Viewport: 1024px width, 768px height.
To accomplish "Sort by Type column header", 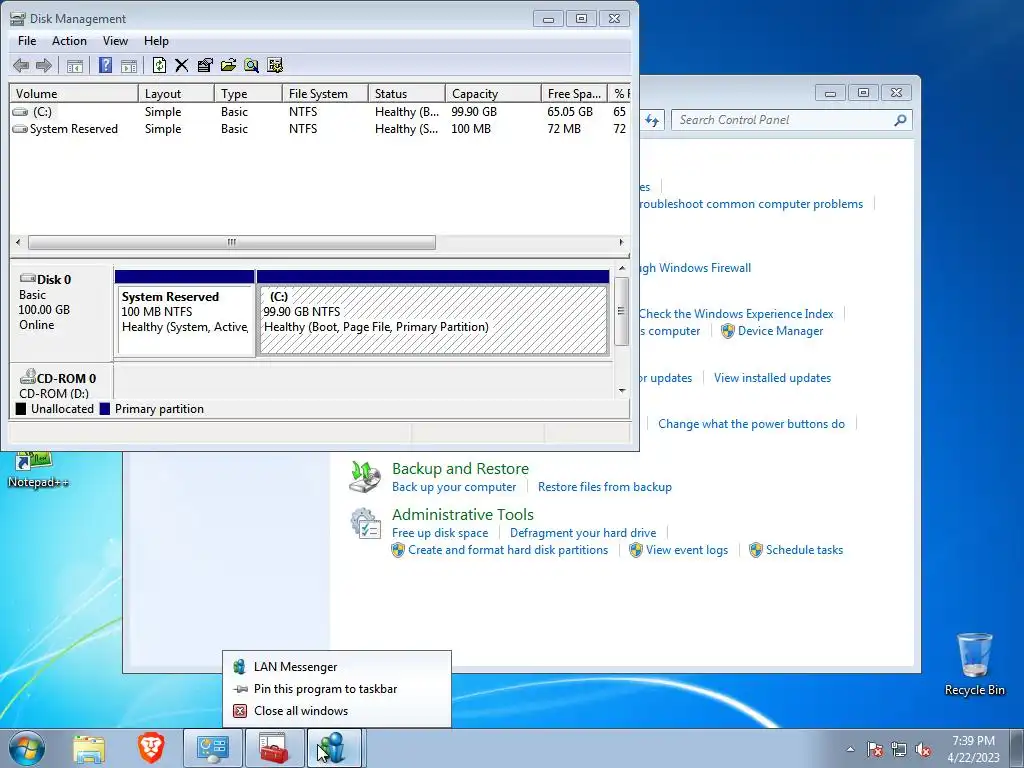I will [x=249, y=93].
